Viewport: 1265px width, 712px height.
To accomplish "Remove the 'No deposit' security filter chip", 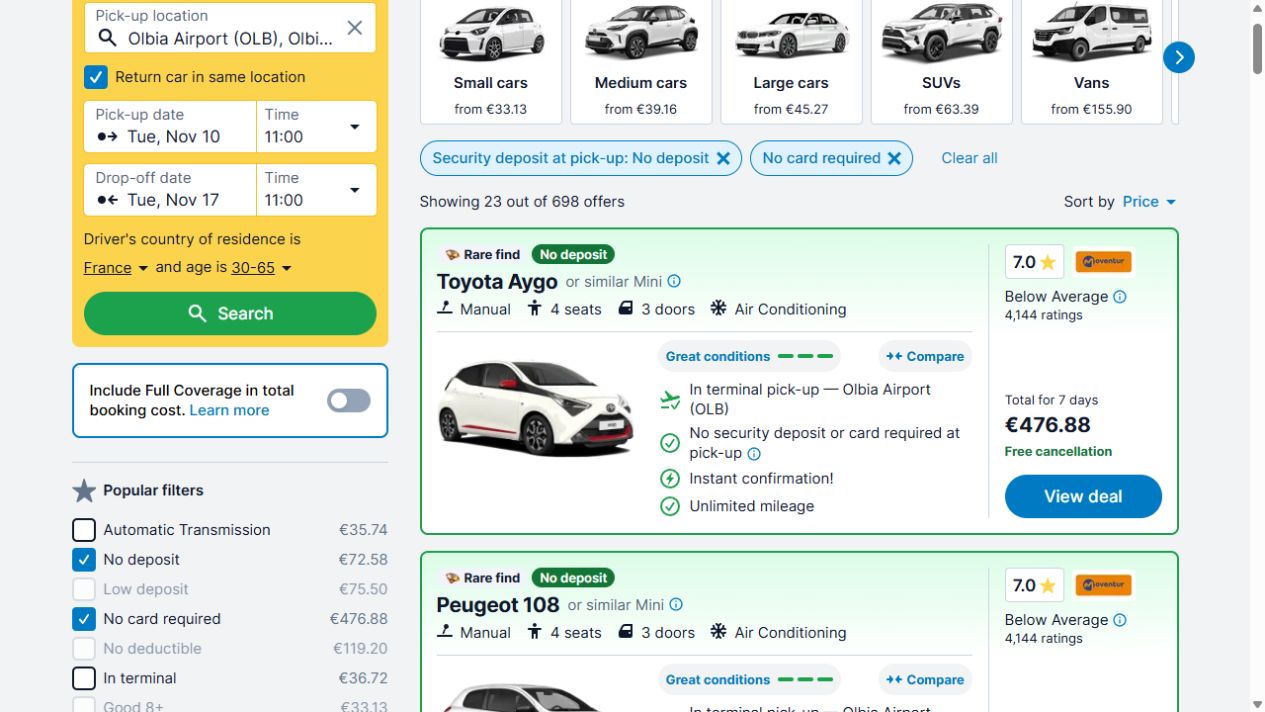I will pyautogui.click(x=723, y=158).
